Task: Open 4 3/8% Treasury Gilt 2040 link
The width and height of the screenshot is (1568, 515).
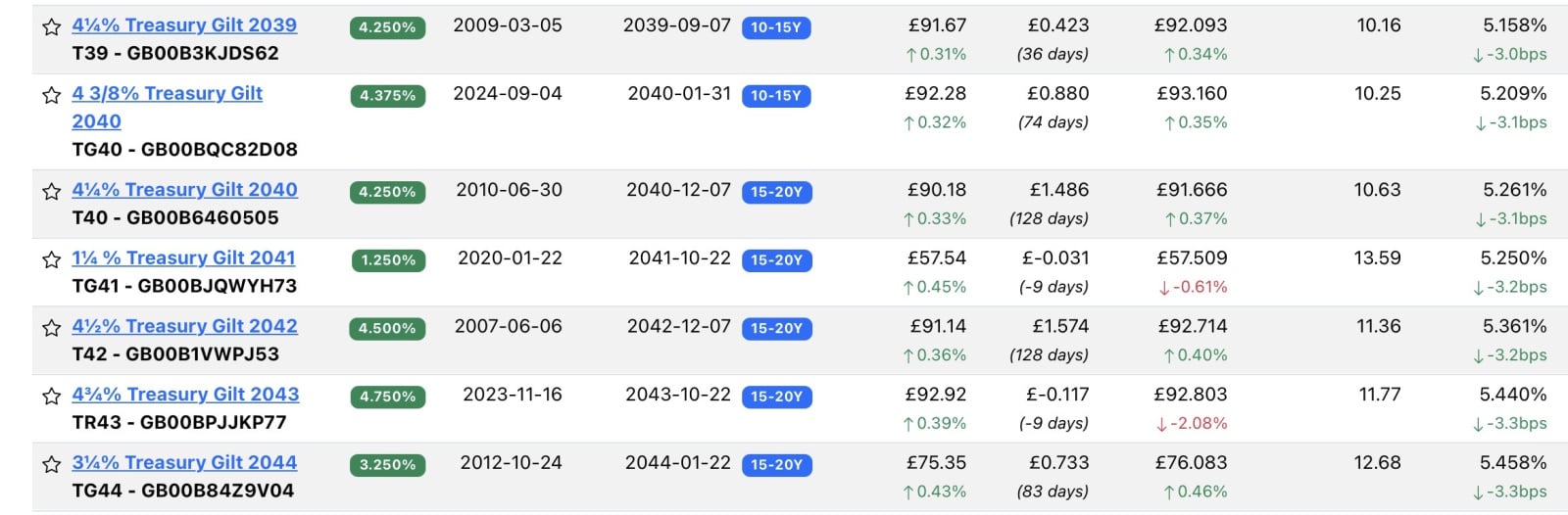Action: coord(167,94)
